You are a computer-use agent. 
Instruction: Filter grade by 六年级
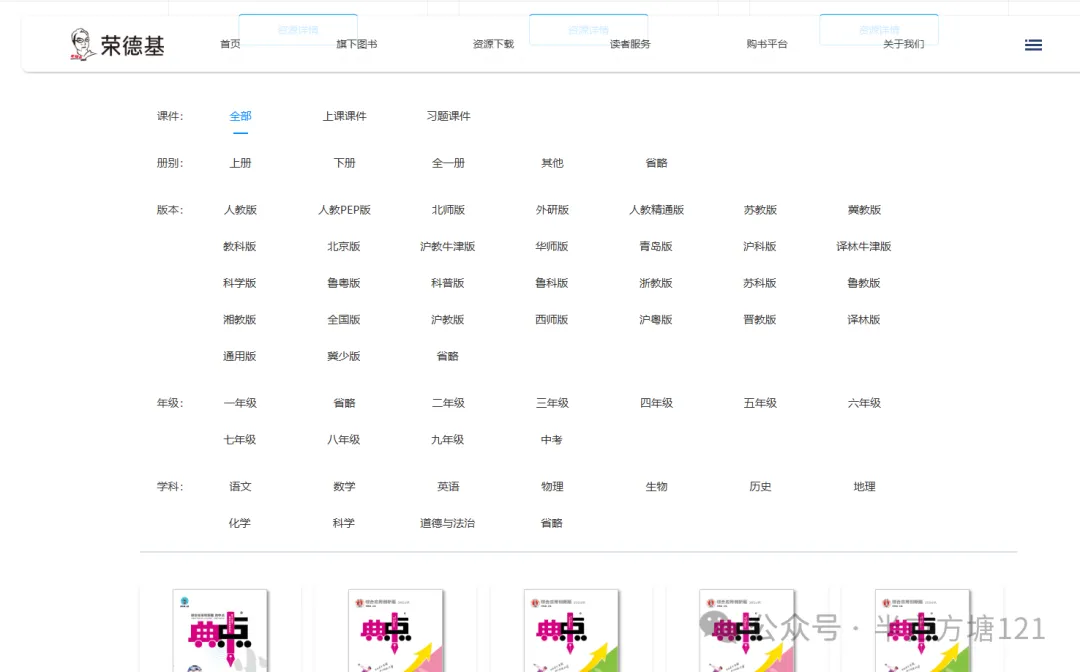click(x=864, y=403)
